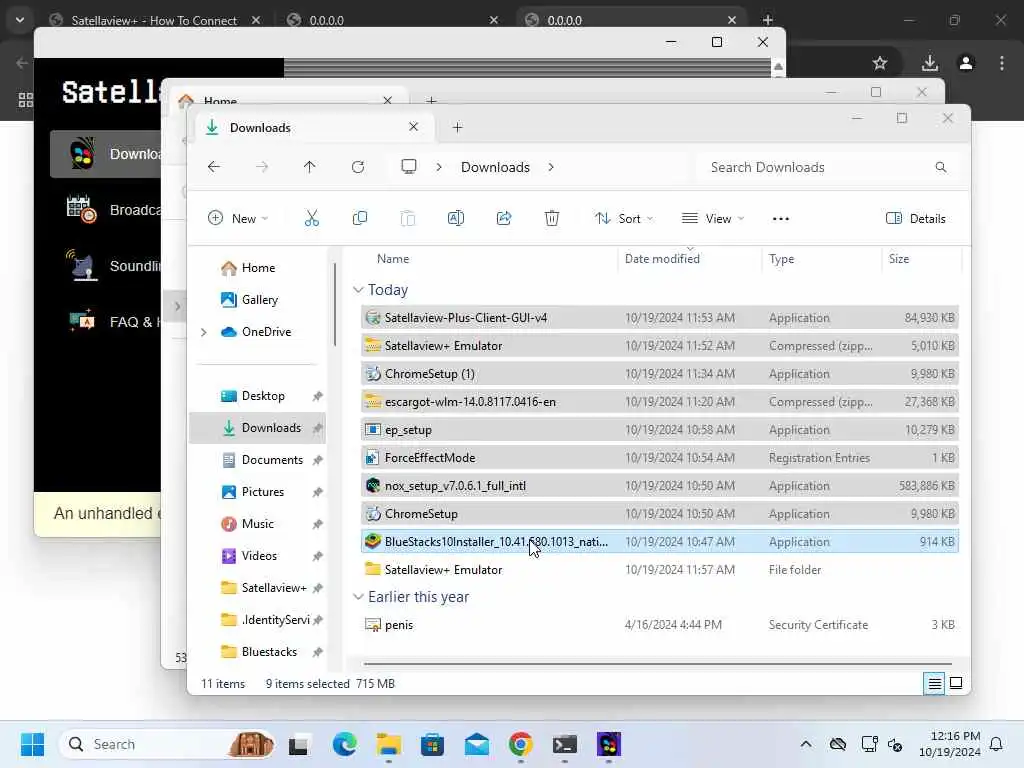Viewport: 1024px width, 768px height.
Task: Click the taskbar Search box
Action: pyautogui.click(x=167, y=744)
